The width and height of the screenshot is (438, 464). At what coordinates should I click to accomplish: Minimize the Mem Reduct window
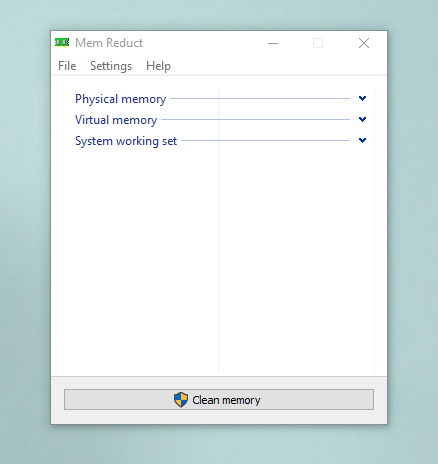click(273, 43)
